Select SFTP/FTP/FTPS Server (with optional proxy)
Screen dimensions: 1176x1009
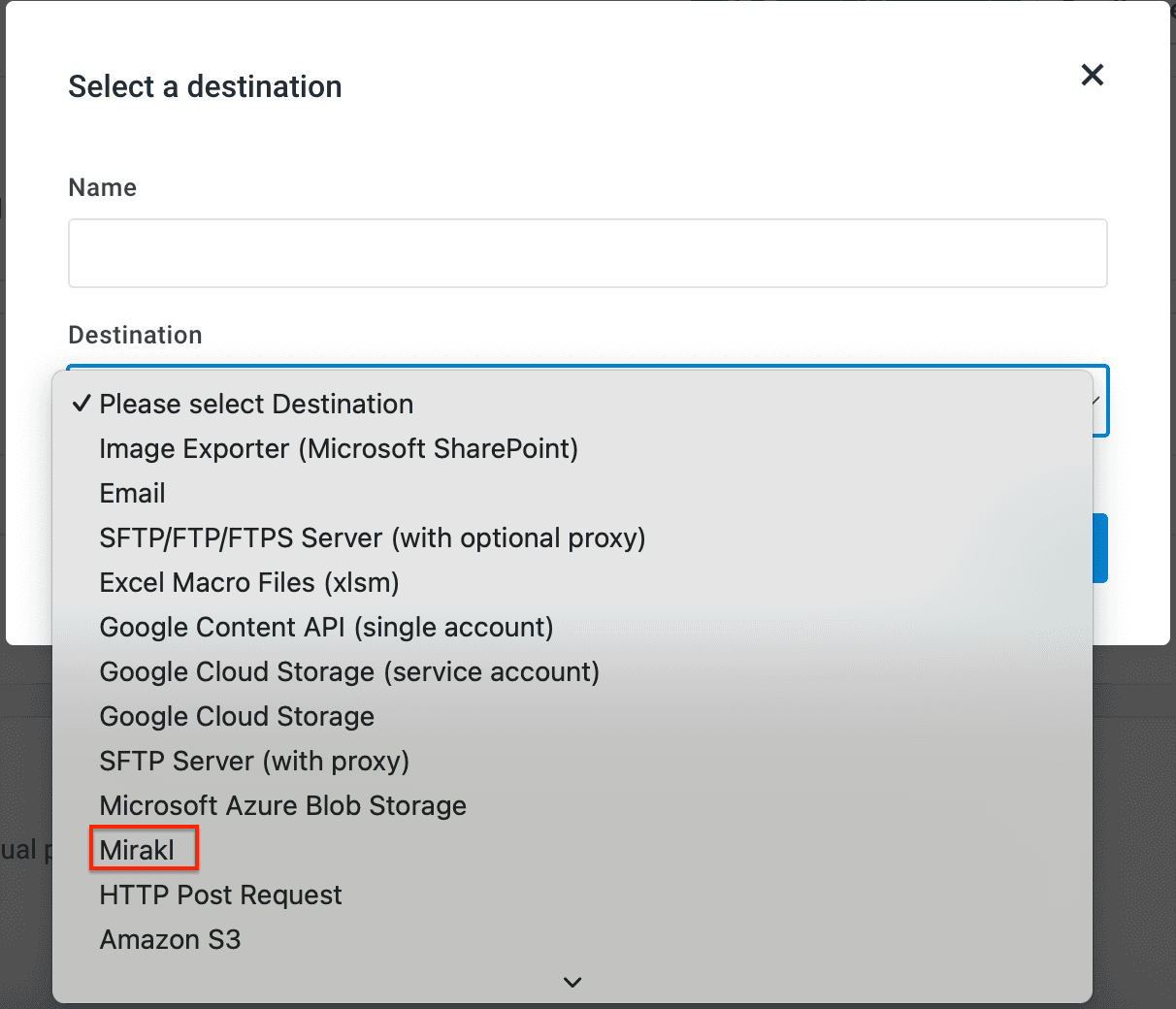click(373, 537)
